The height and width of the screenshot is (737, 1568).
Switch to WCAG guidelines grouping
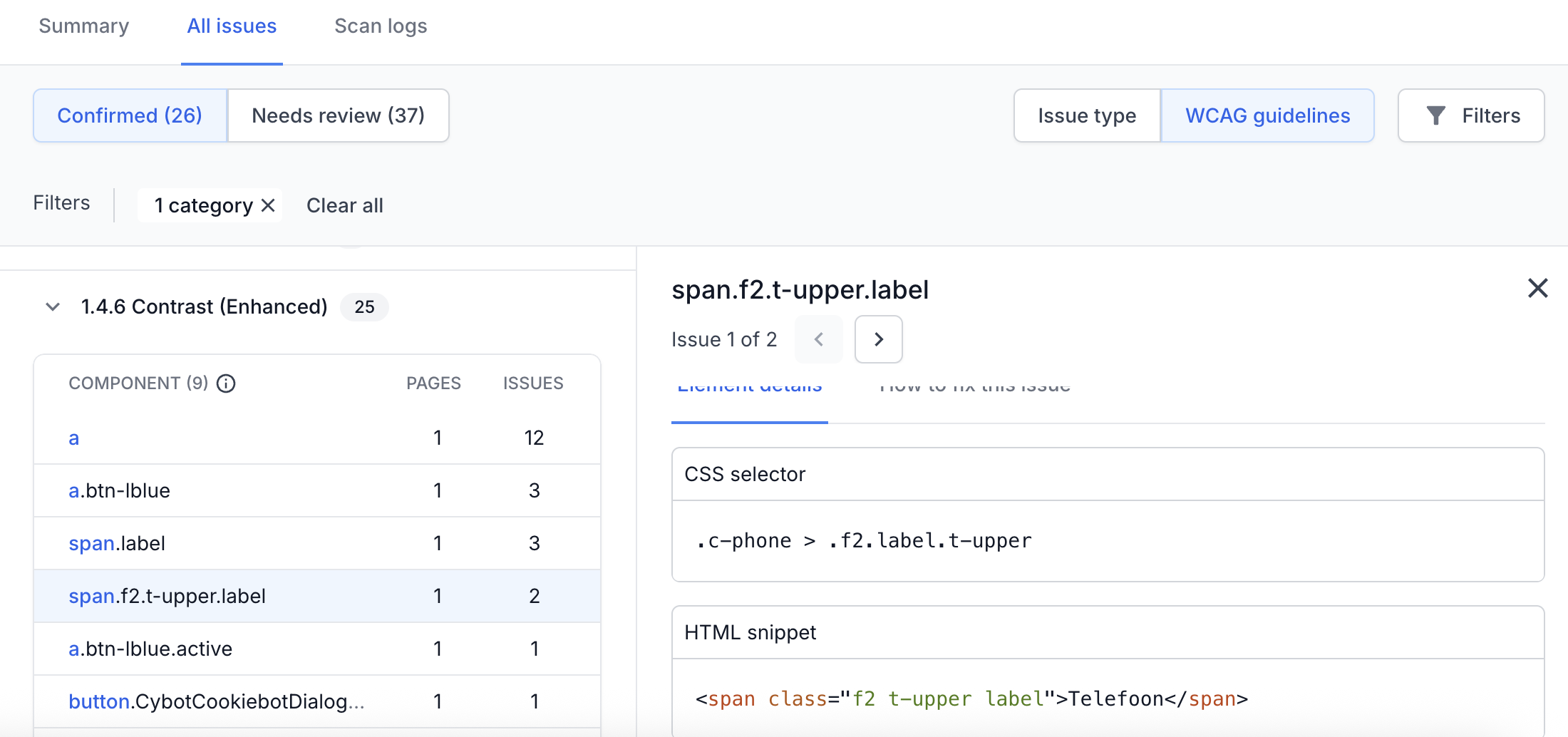pyautogui.click(x=1267, y=115)
